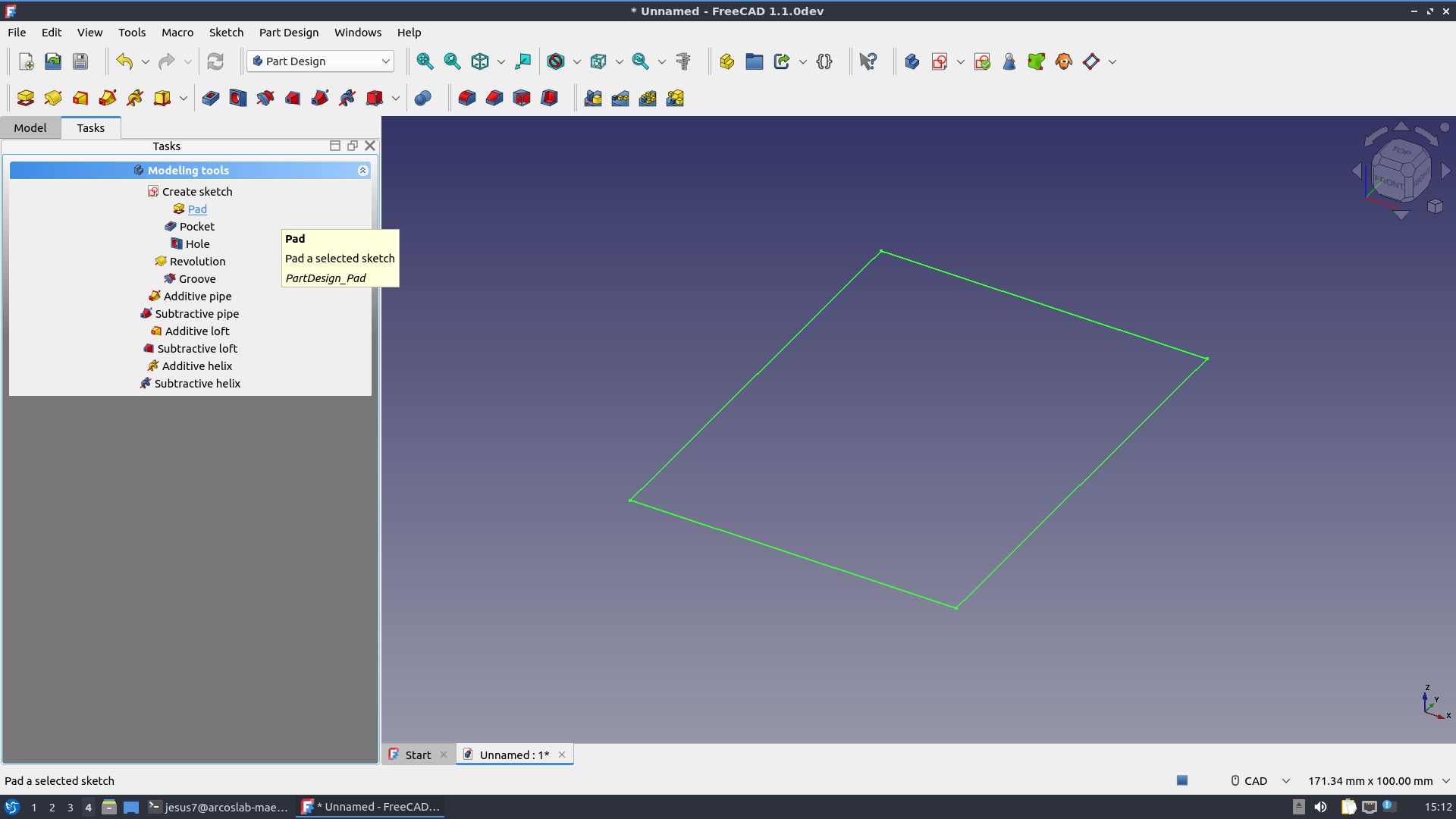Click the Measure caliper icon

pyautogui.click(x=683, y=61)
